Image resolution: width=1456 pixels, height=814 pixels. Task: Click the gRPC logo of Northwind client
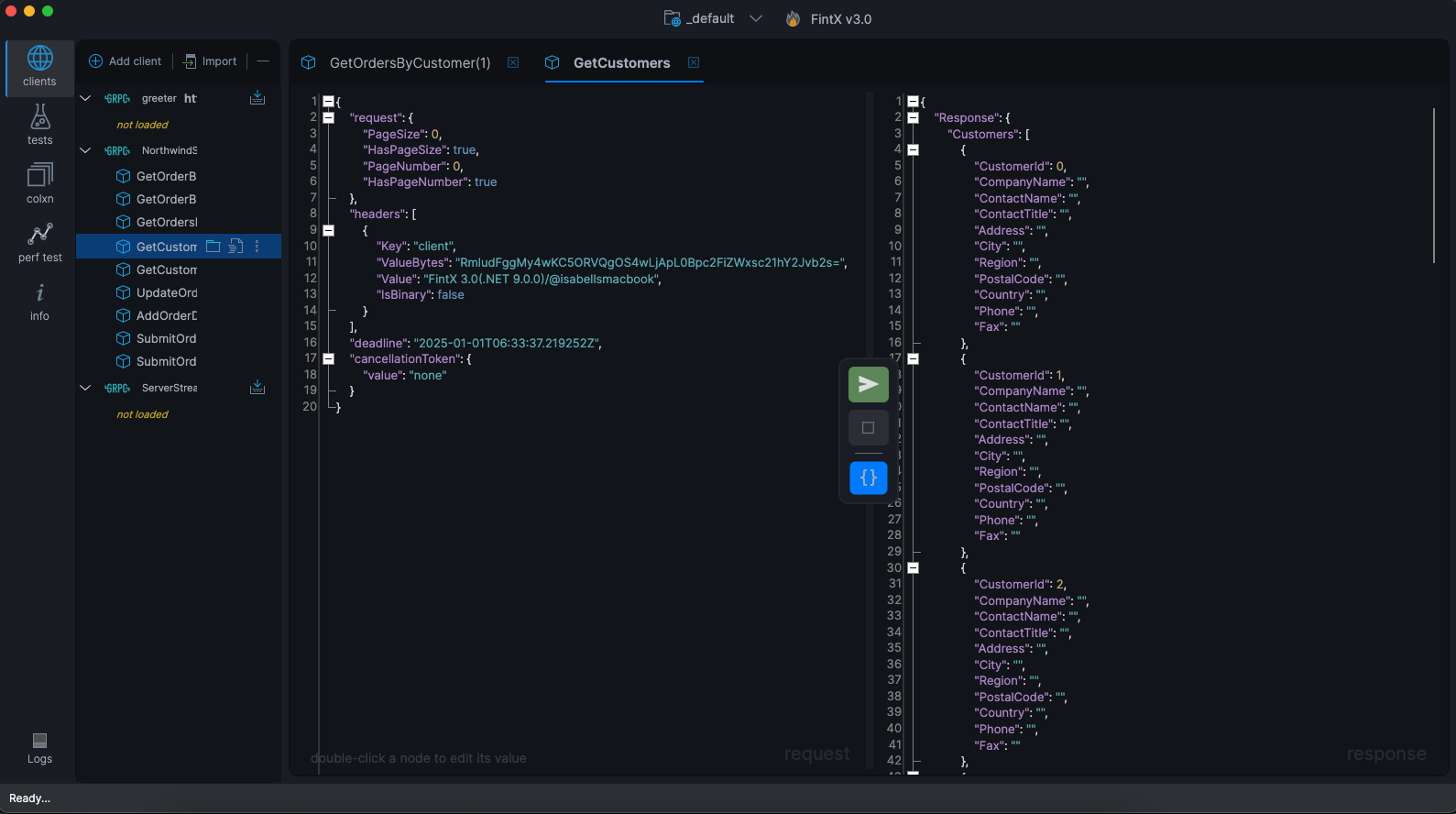117,150
